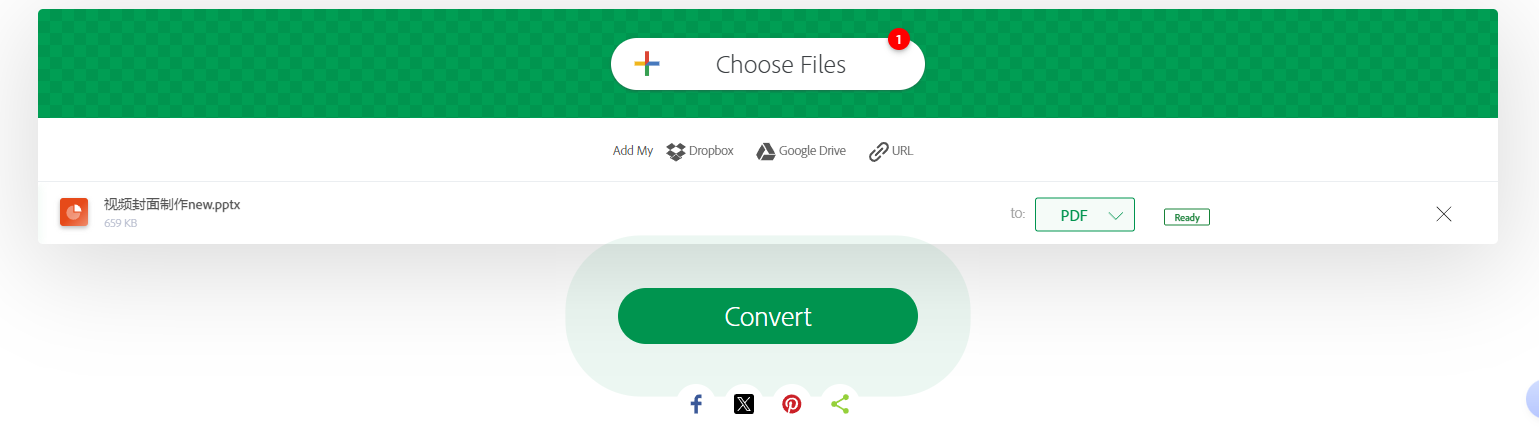The image size is (1539, 439).
Task: Click the Dropbox text link
Action: [711, 151]
